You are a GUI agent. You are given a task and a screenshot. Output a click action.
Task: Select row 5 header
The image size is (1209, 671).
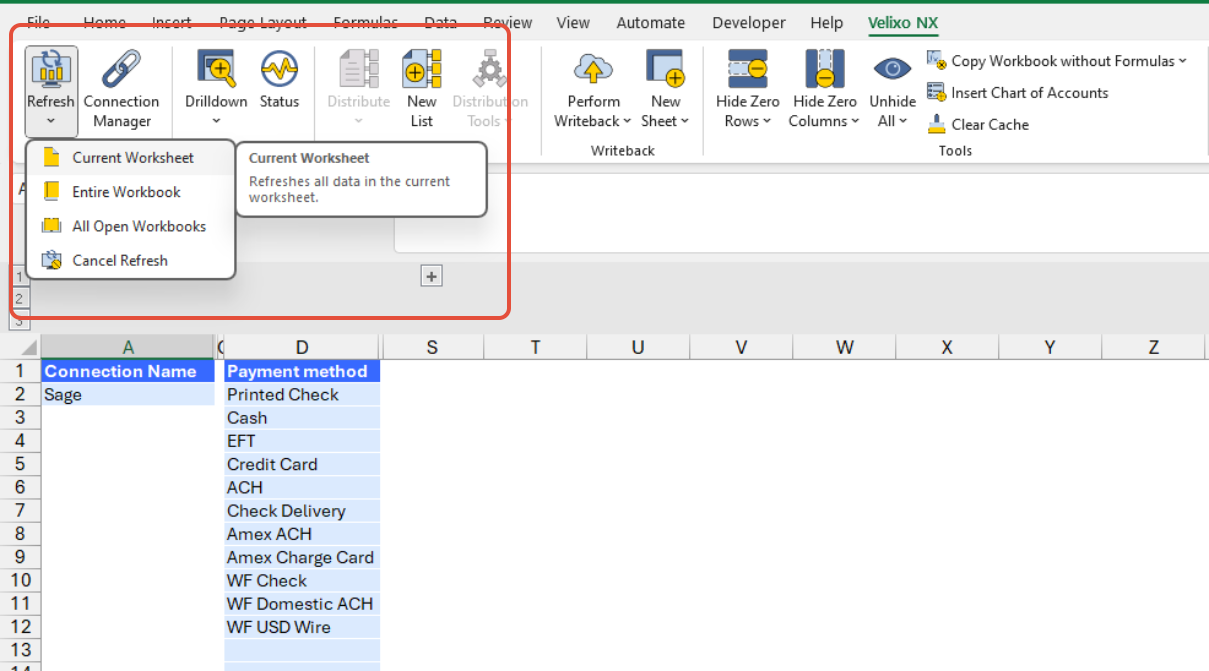(20, 464)
